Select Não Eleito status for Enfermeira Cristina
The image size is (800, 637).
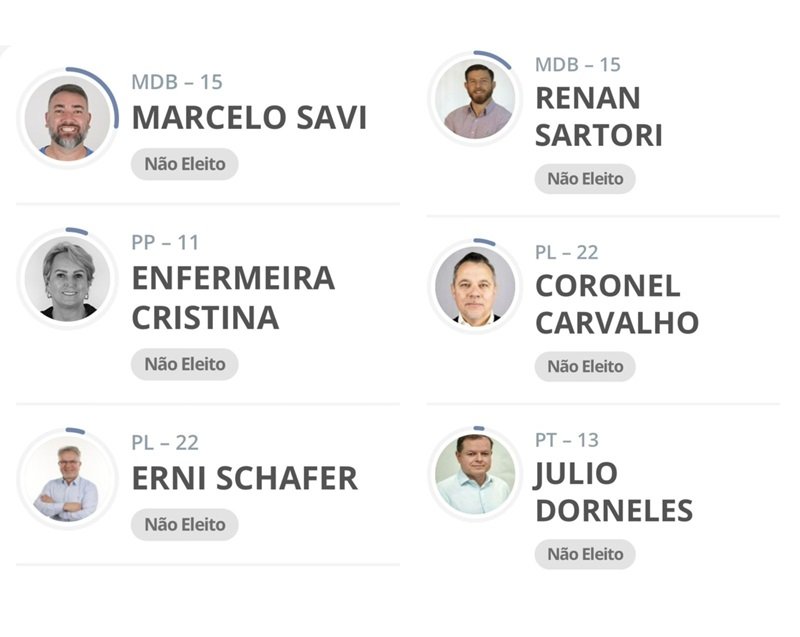[x=184, y=364]
